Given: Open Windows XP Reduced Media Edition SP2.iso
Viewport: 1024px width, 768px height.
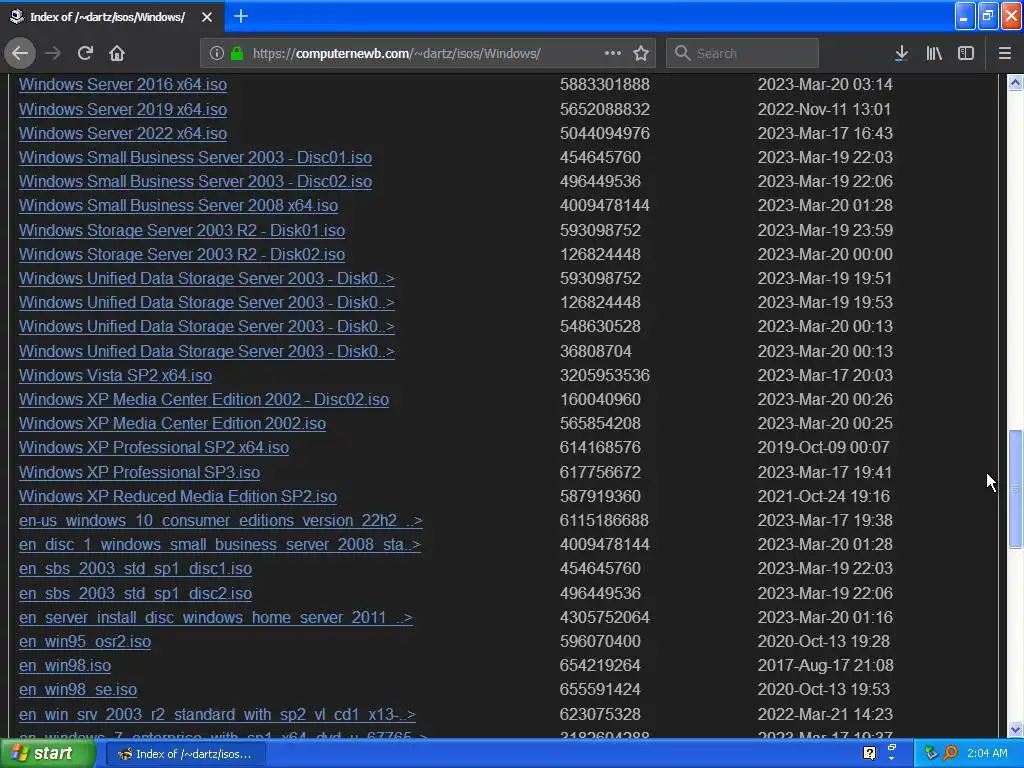Looking at the screenshot, I should pos(178,496).
